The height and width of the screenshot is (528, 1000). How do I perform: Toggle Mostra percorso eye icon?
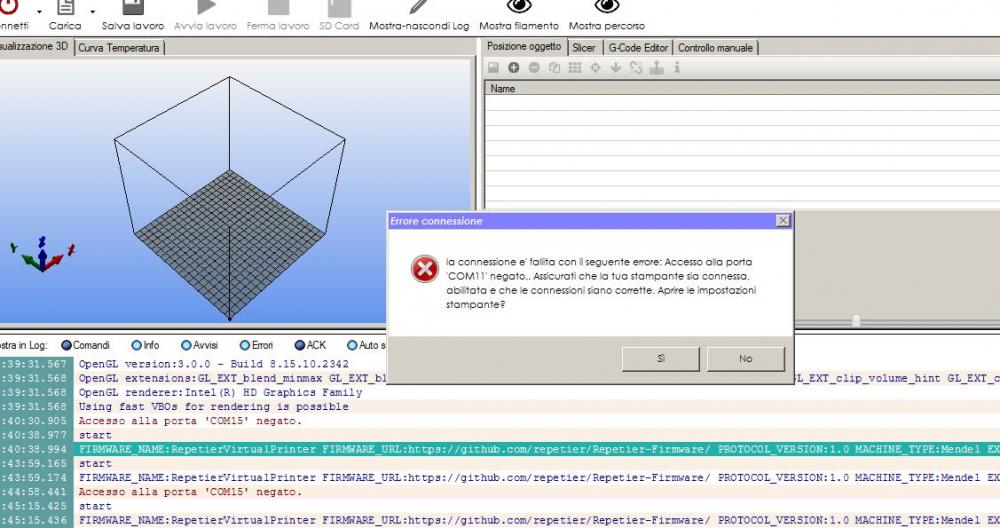pos(607,6)
